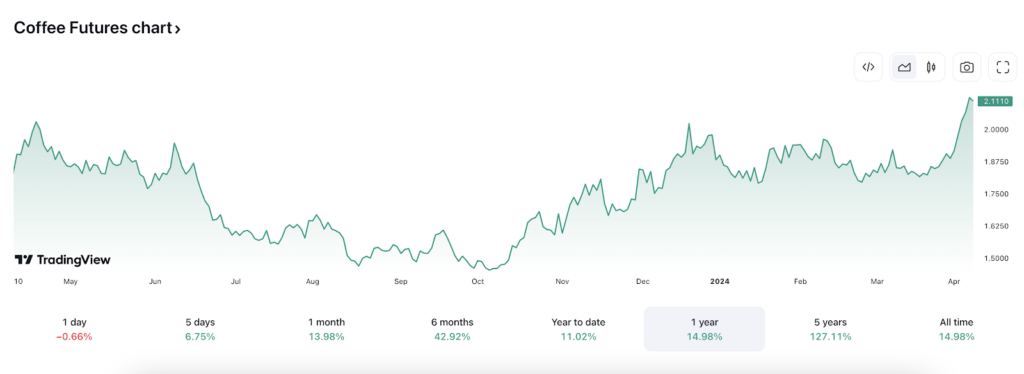Click the Oct label on time axis

(x=477, y=281)
